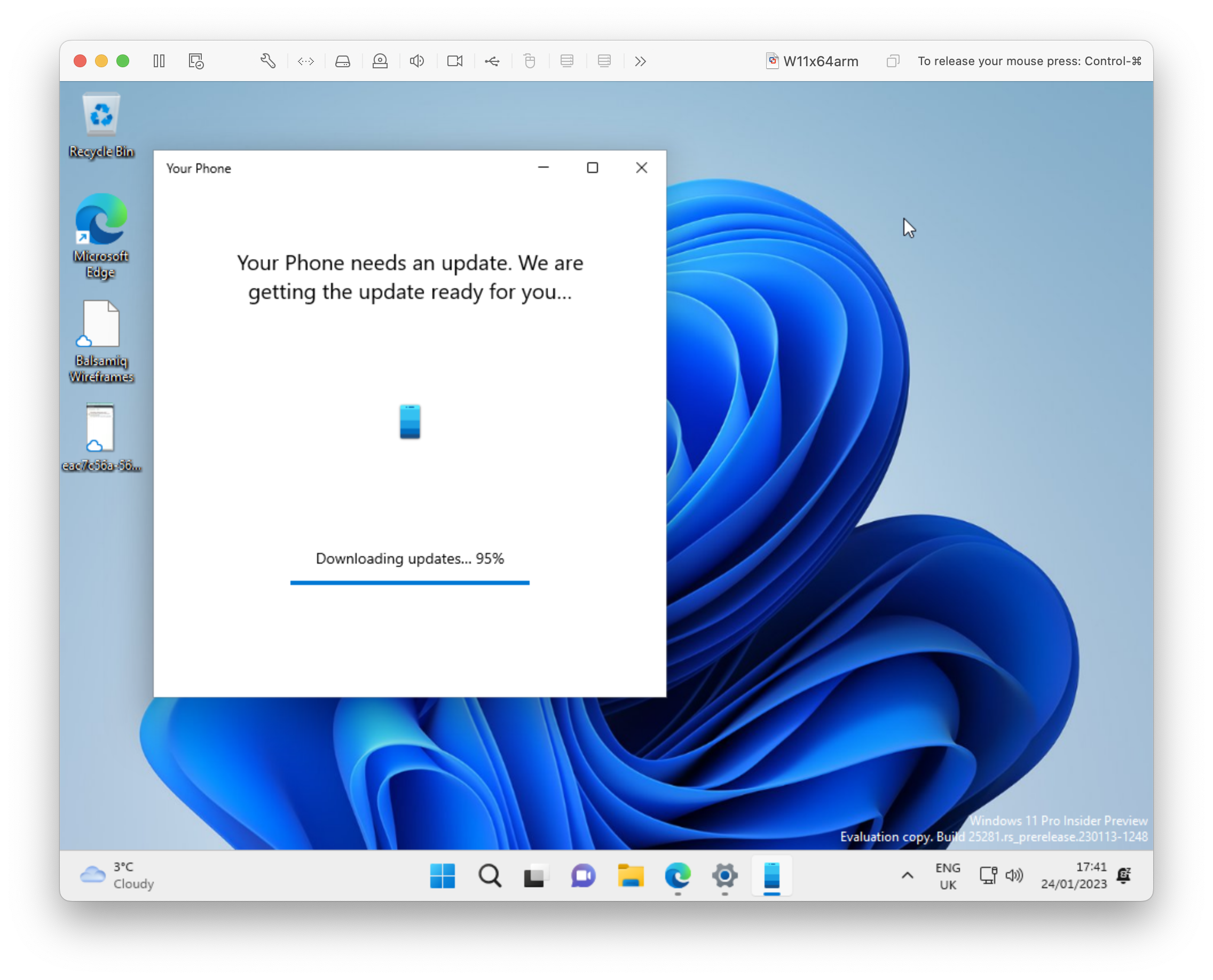Open the Windows Start menu

click(x=442, y=875)
